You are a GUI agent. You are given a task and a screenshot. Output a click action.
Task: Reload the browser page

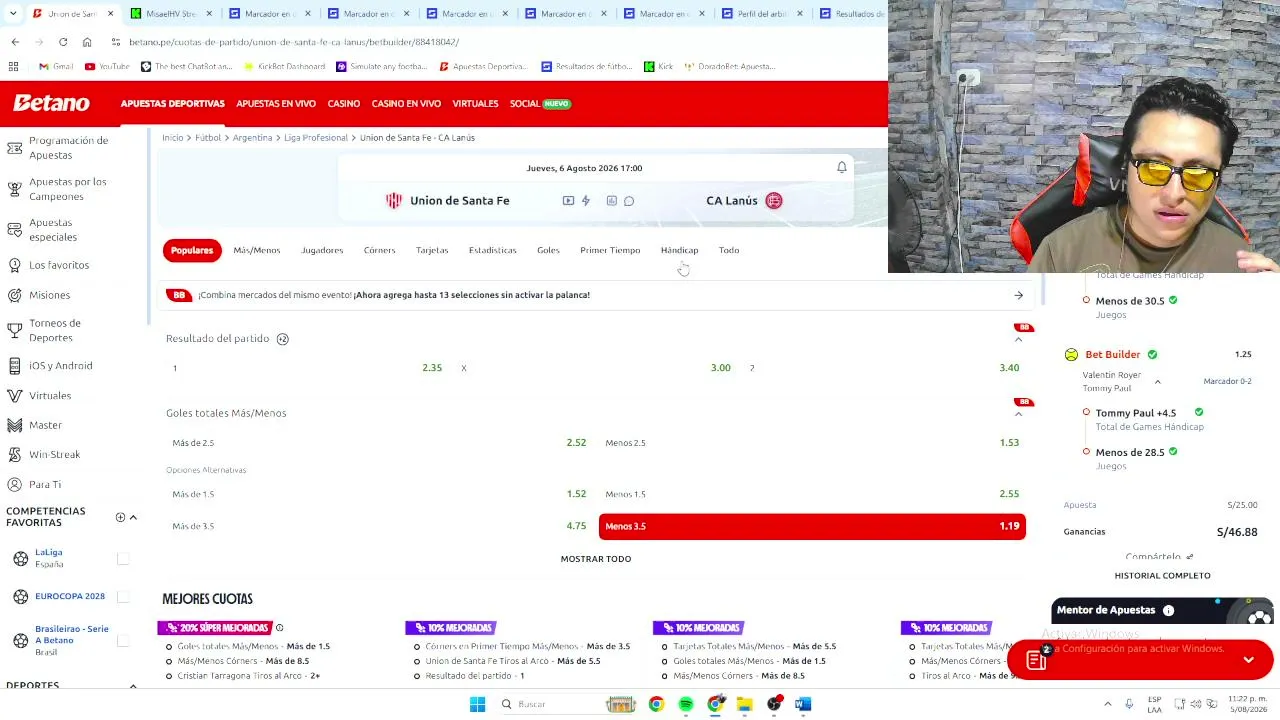point(63,42)
